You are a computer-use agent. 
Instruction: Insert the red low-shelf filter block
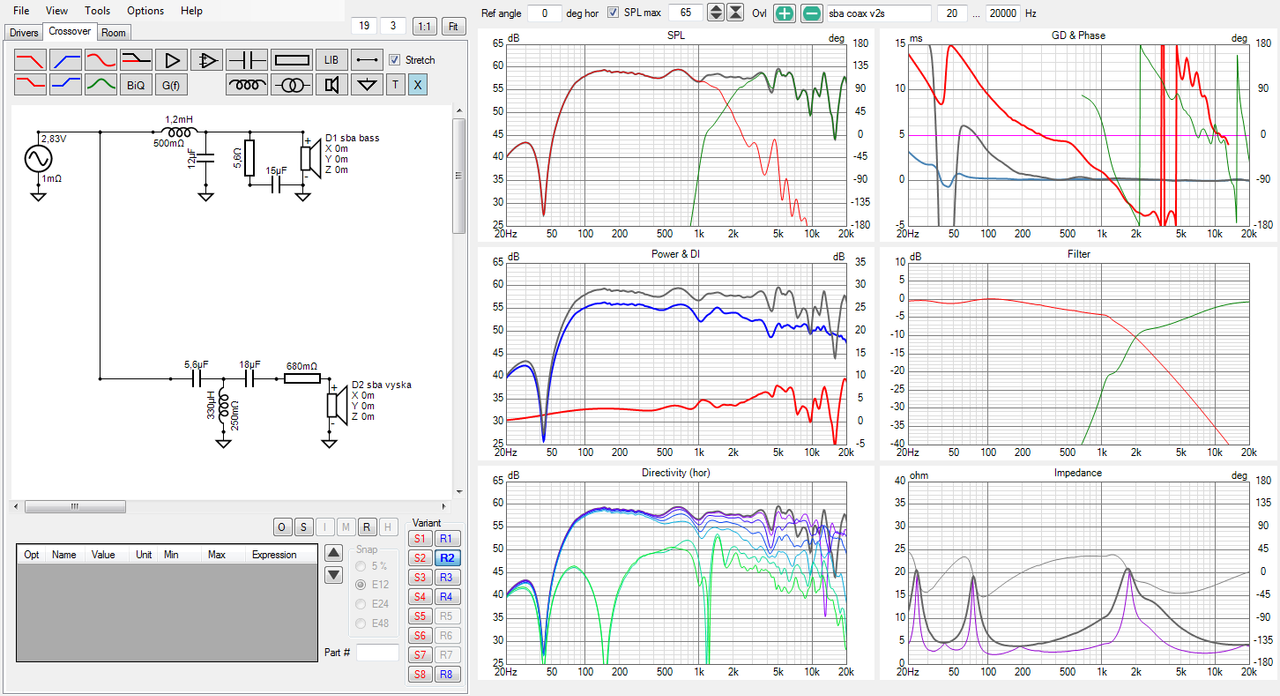(x=30, y=85)
